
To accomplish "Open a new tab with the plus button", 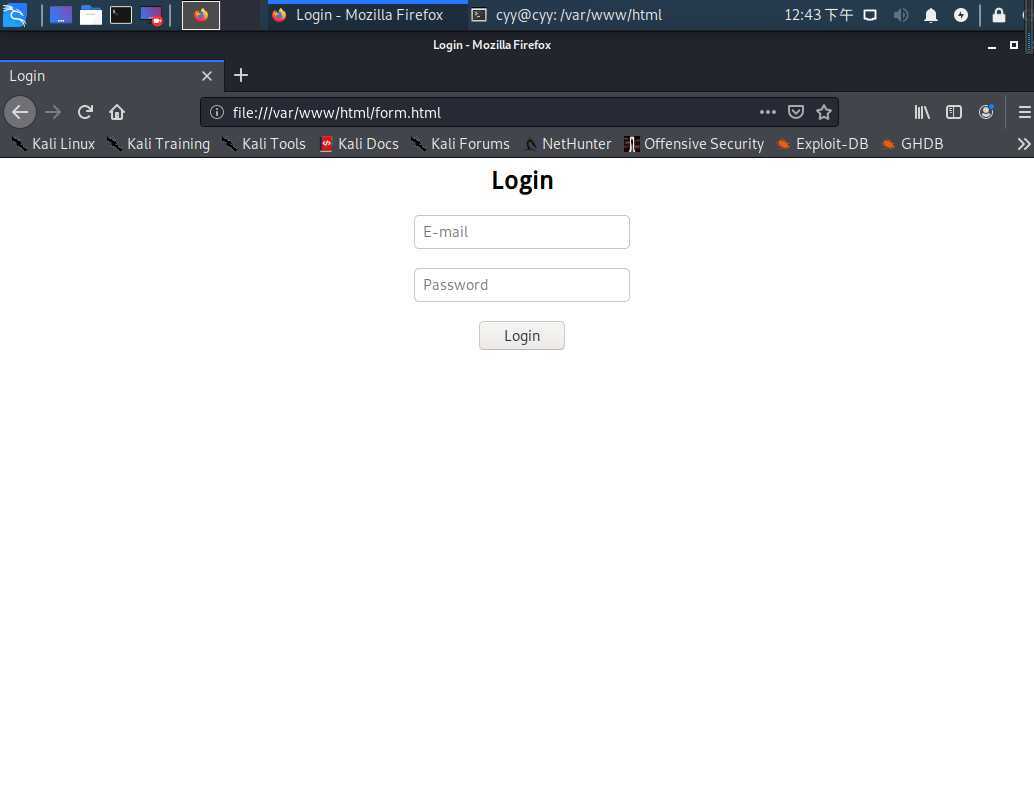I will [241, 75].
